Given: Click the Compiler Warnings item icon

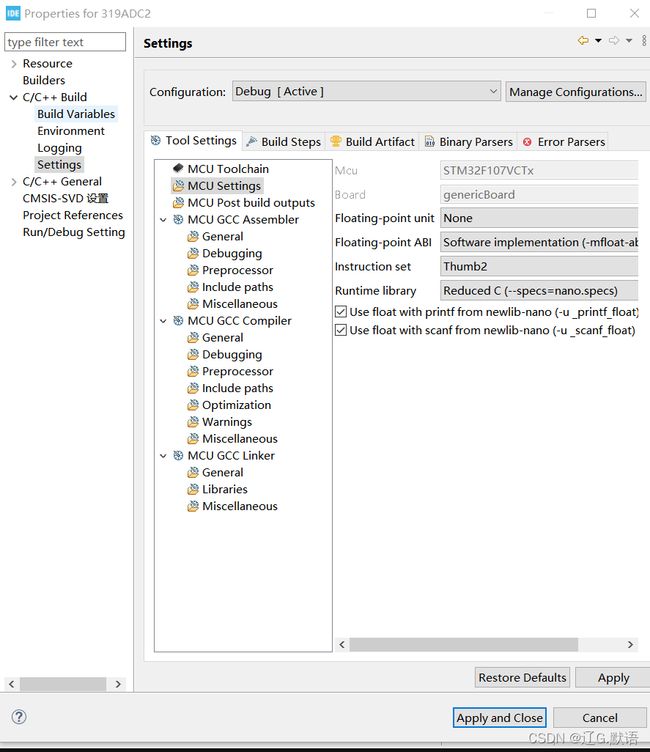Looking at the screenshot, I should click(x=193, y=422).
